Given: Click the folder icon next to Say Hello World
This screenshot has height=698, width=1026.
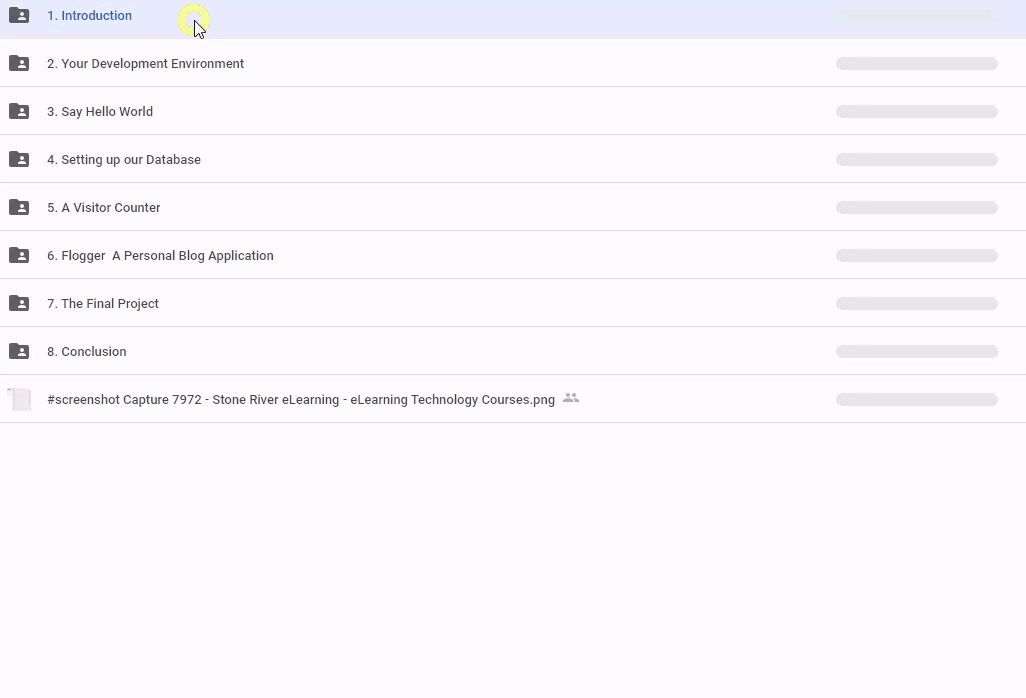Looking at the screenshot, I should click(x=19, y=111).
